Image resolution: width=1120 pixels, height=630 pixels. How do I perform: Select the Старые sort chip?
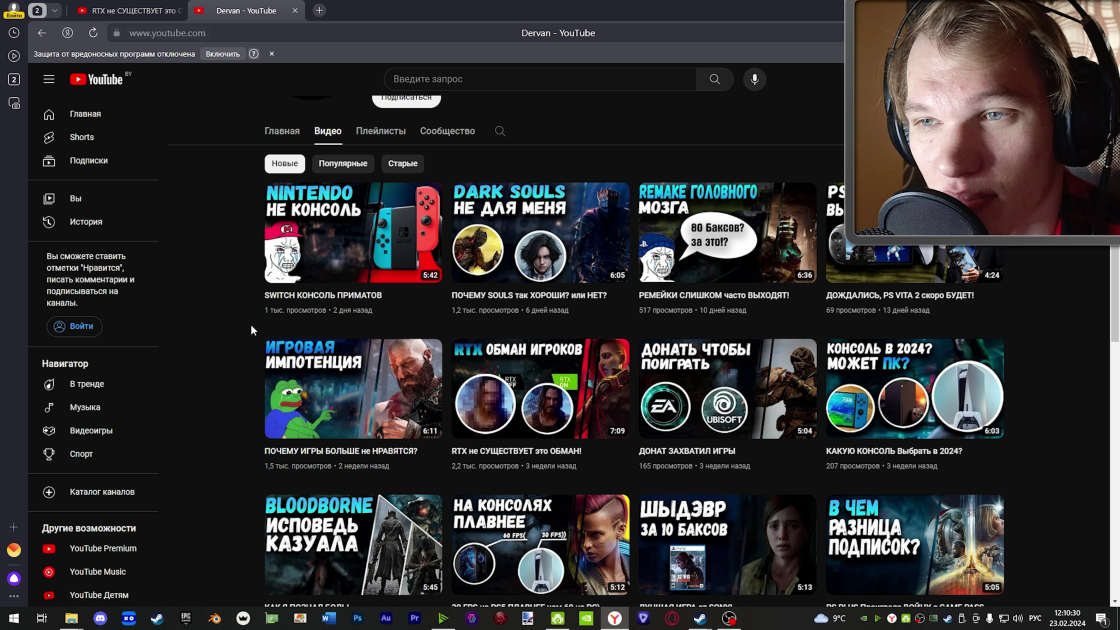[x=403, y=164]
